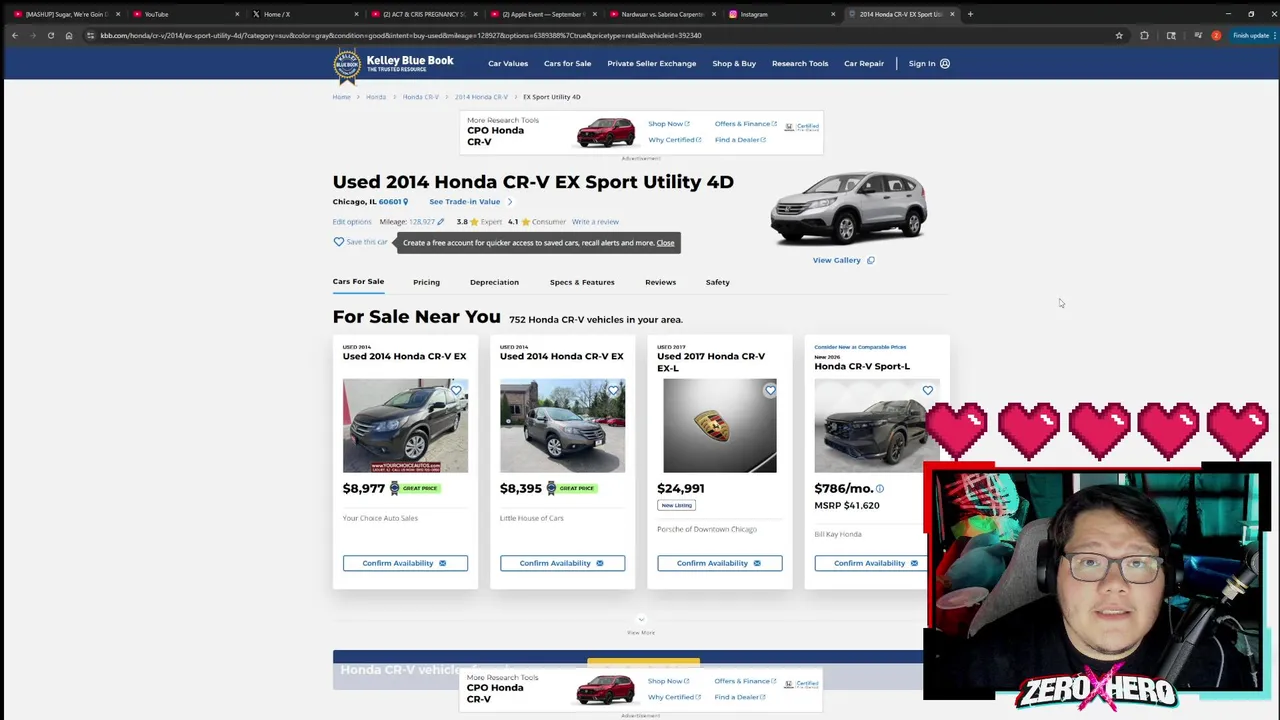This screenshot has width=1280, height=720.
Task: Select the Cars For Sale tab
Action: pos(358,282)
